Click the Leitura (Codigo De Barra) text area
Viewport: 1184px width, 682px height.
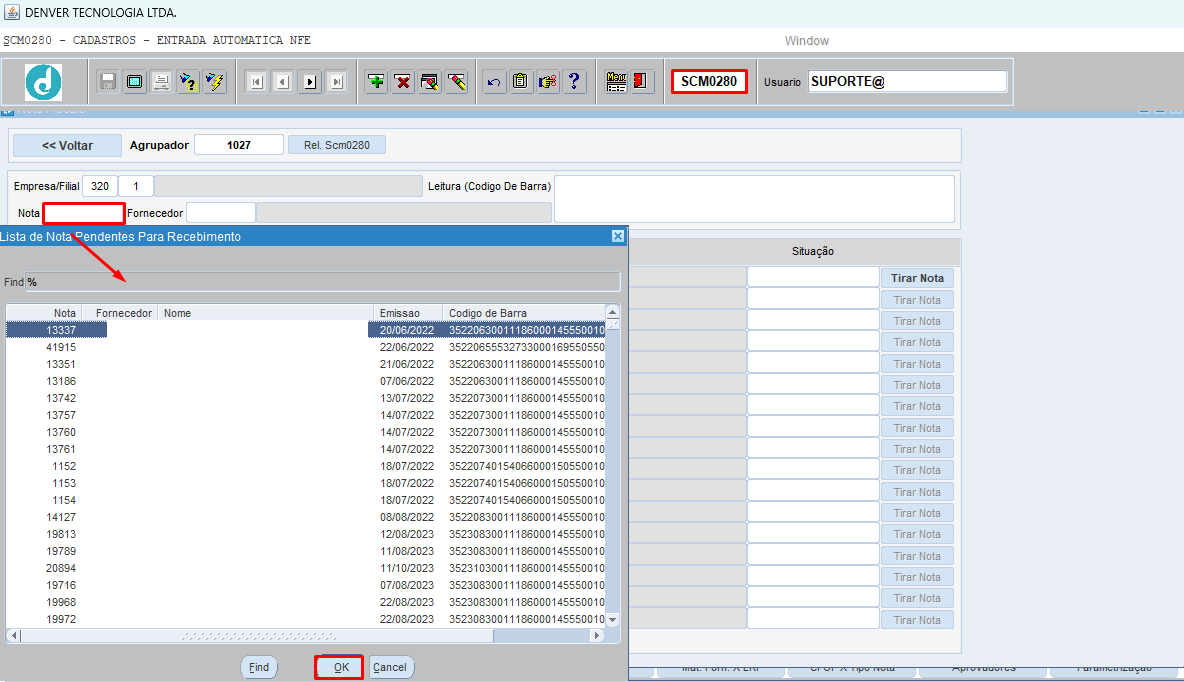tap(754, 199)
